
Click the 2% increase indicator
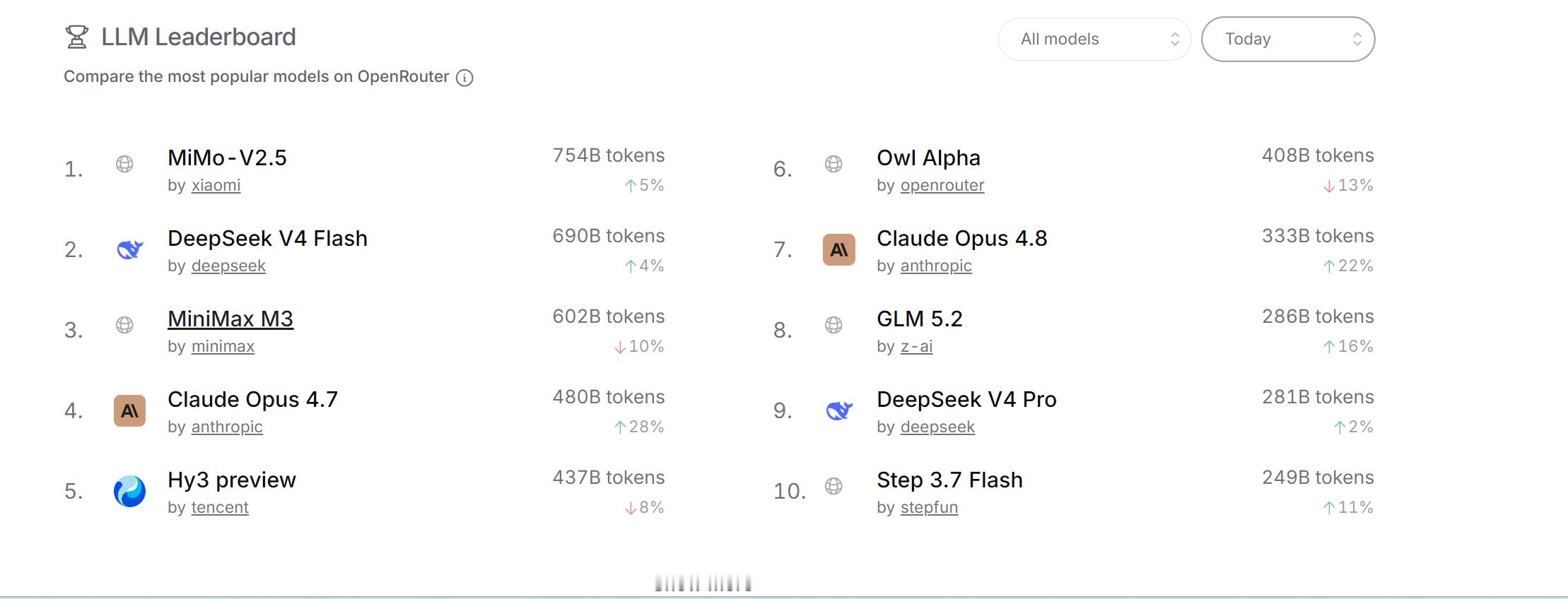pos(1353,427)
